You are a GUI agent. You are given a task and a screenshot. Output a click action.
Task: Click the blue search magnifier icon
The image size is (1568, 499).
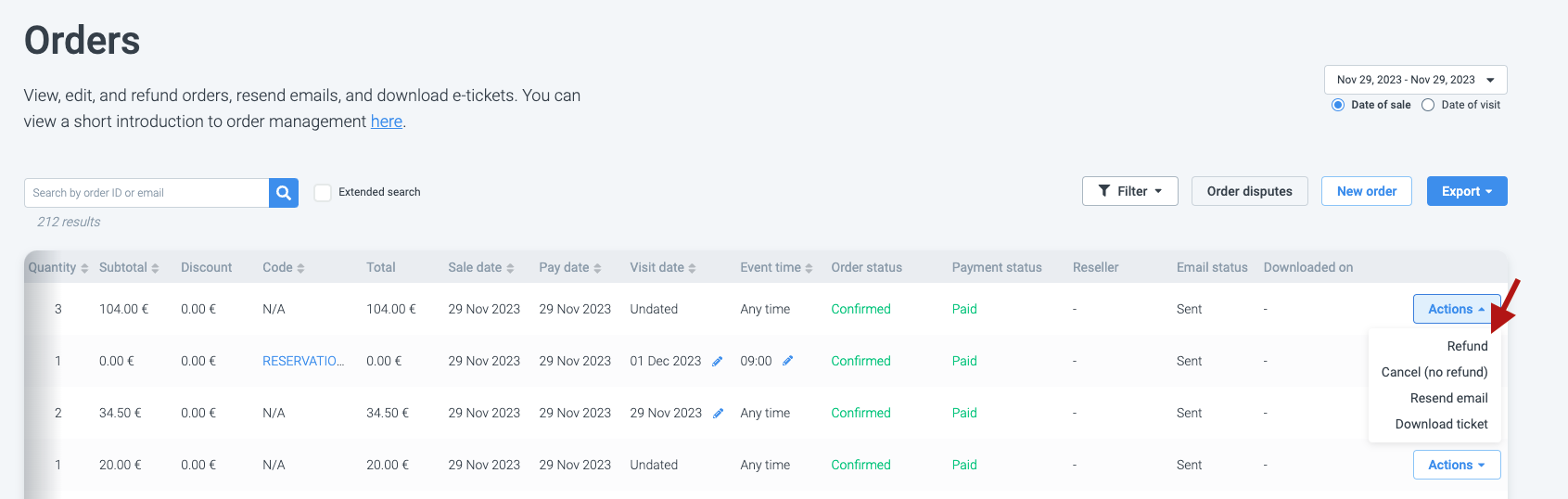pyautogui.click(x=284, y=193)
